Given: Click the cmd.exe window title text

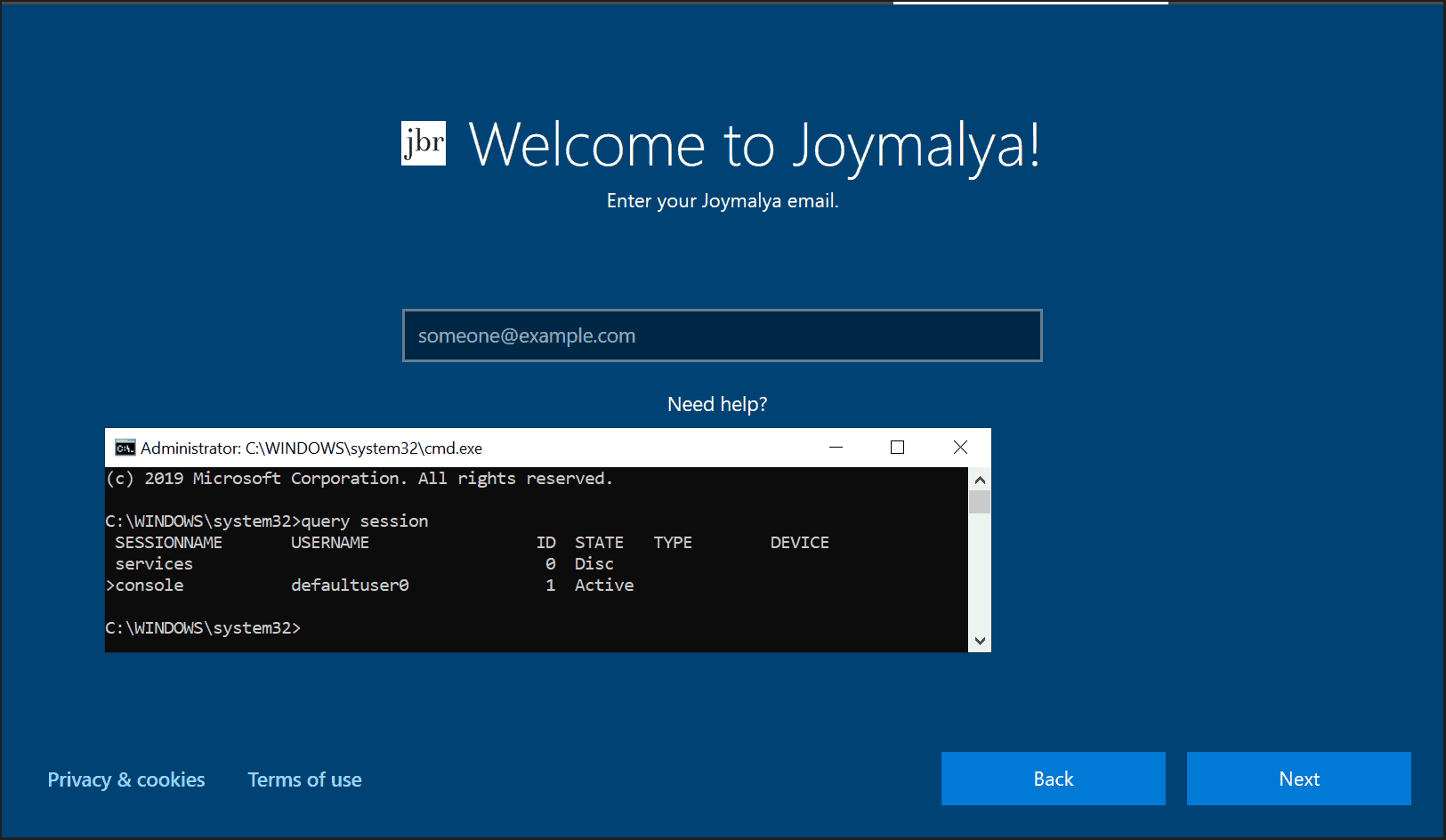Looking at the screenshot, I should 311,448.
